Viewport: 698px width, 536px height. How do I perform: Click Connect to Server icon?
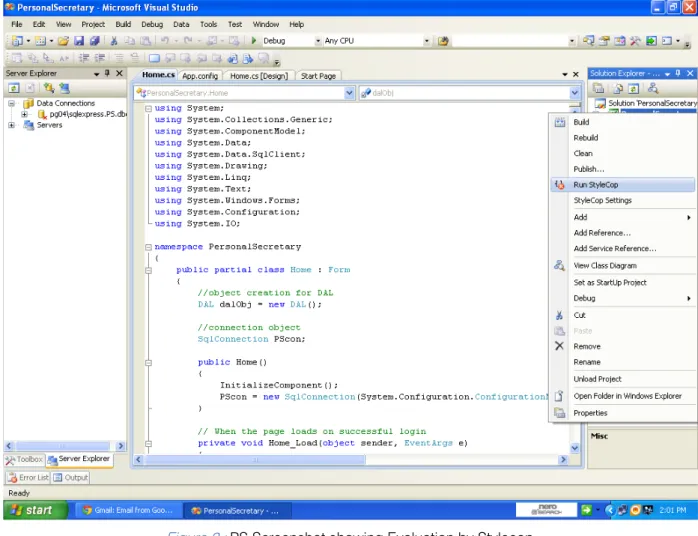(x=65, y=88)
